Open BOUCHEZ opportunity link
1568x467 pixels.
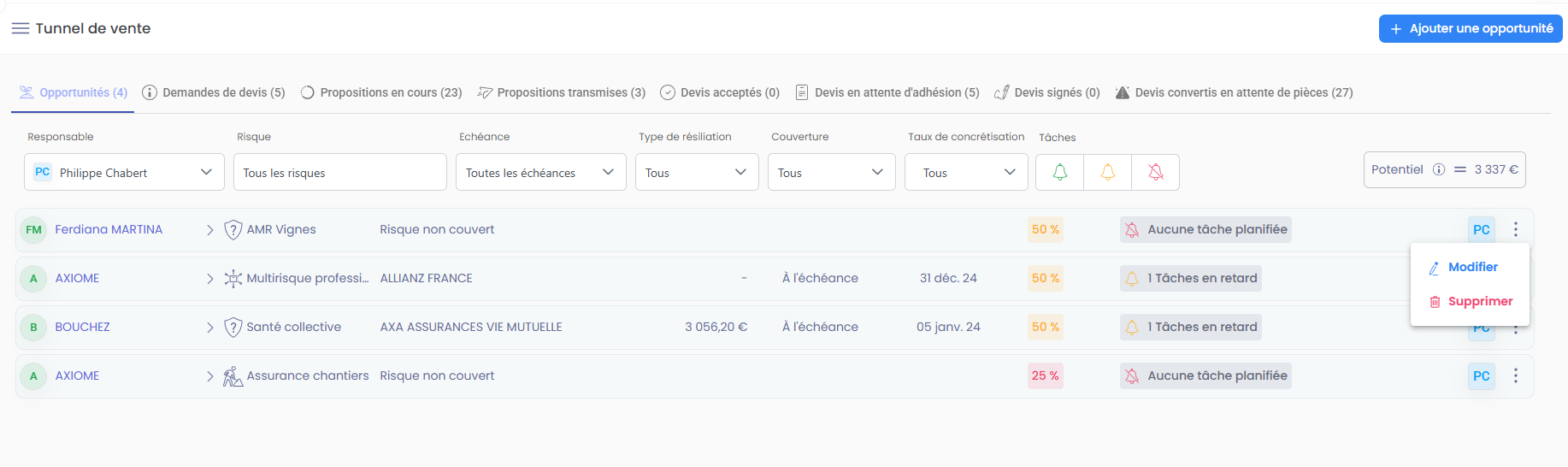[x=82, y=327]
